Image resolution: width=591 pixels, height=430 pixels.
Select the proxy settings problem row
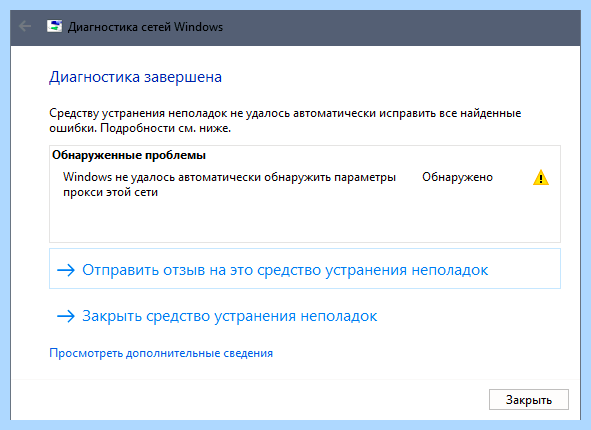coord(305,185)
